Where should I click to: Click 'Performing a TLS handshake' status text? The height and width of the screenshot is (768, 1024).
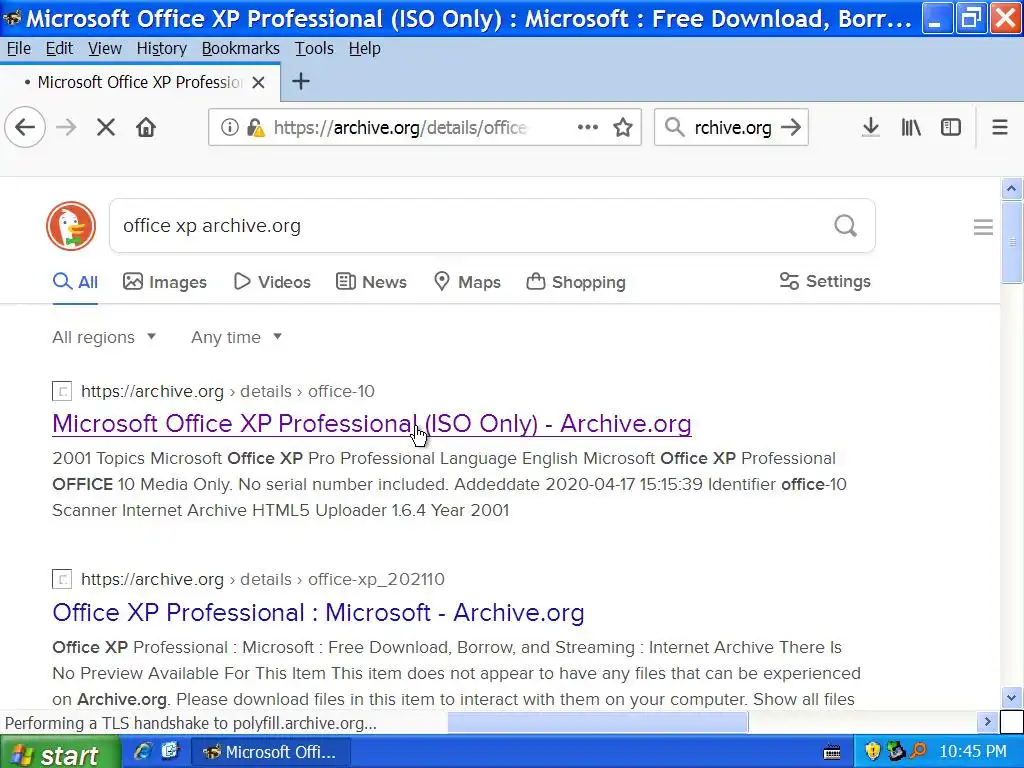coord(191,723)
